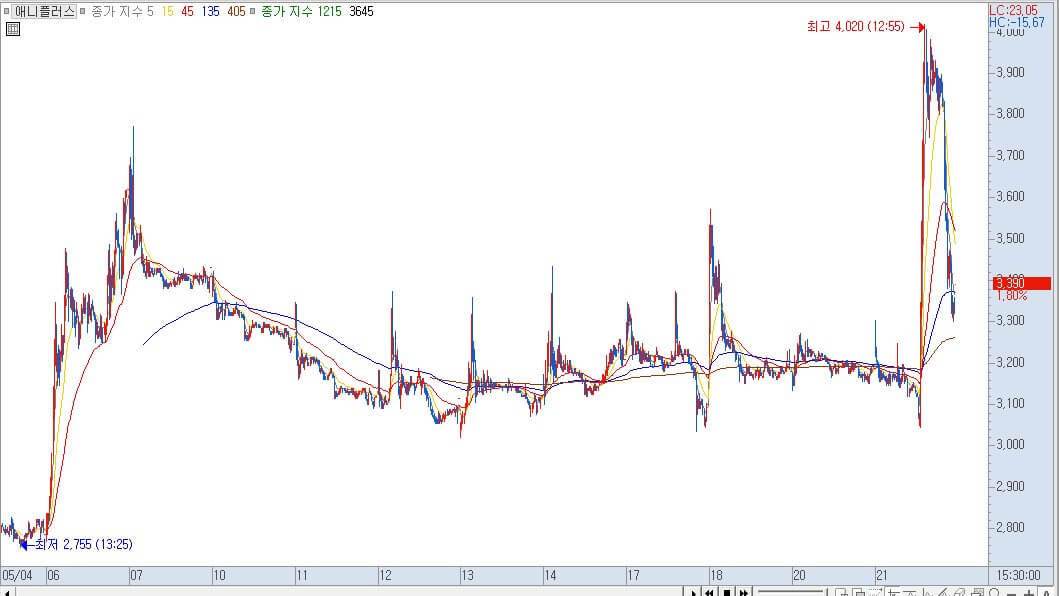
Task: Click the 18 date on time axis
Action: [x=716, y=576]
